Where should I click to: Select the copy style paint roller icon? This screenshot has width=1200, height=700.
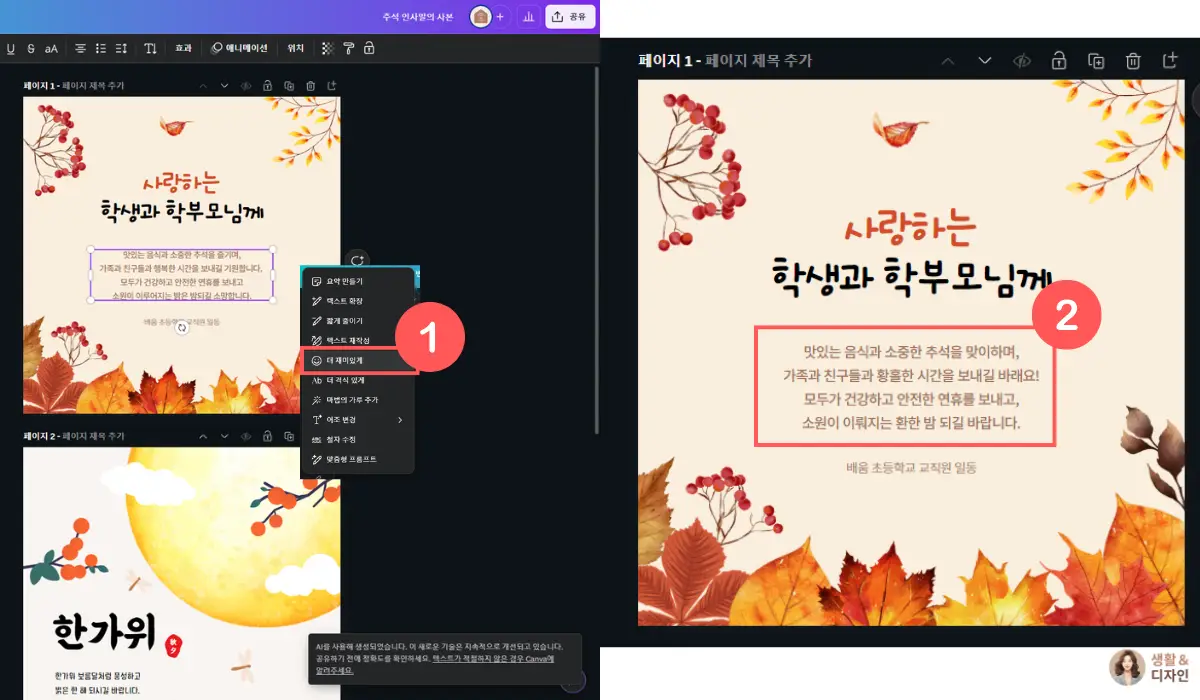[x=349, y=47]
